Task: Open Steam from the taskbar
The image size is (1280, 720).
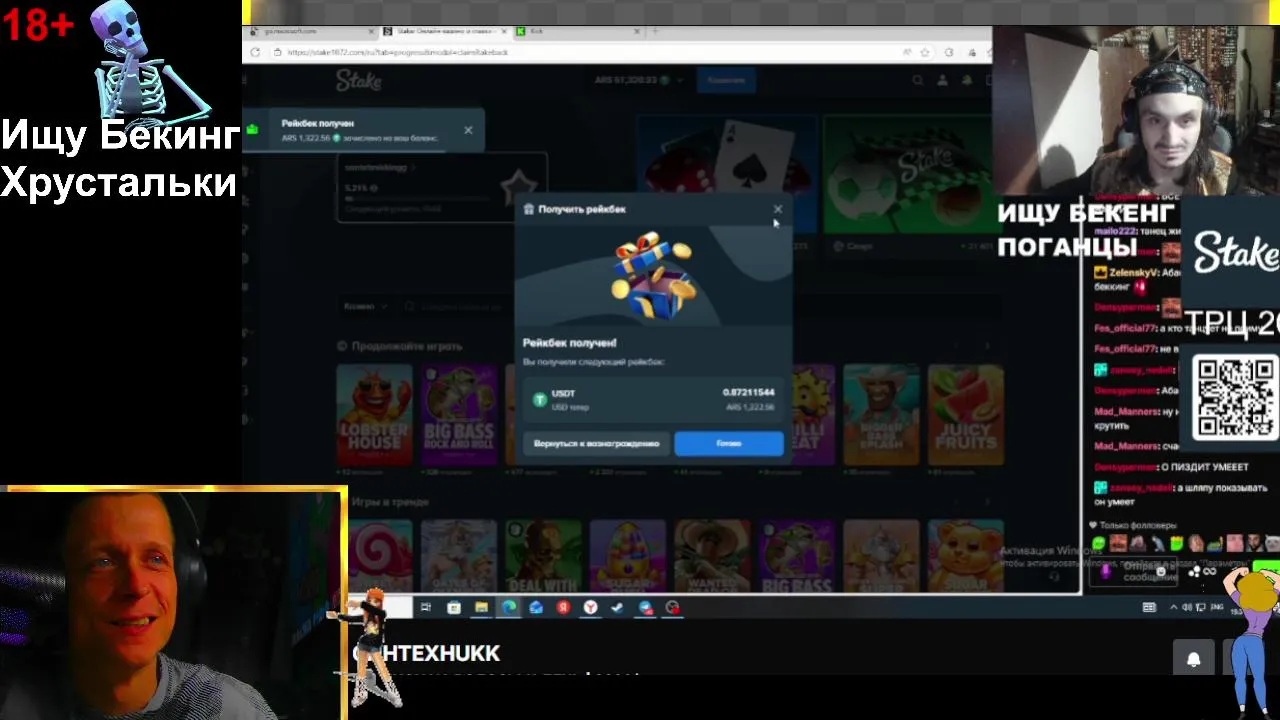Action: [x=618, y=607]
